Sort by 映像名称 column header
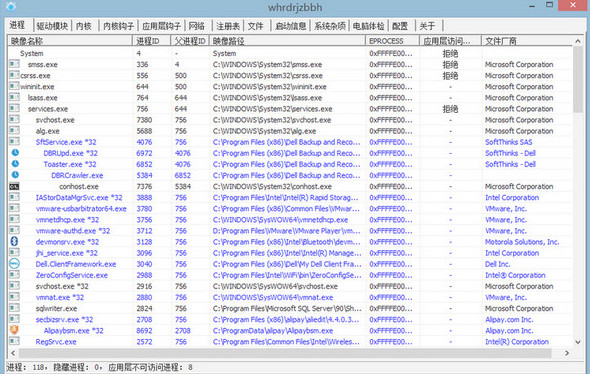This screenshot has width=590, height=374. point(70,41)
